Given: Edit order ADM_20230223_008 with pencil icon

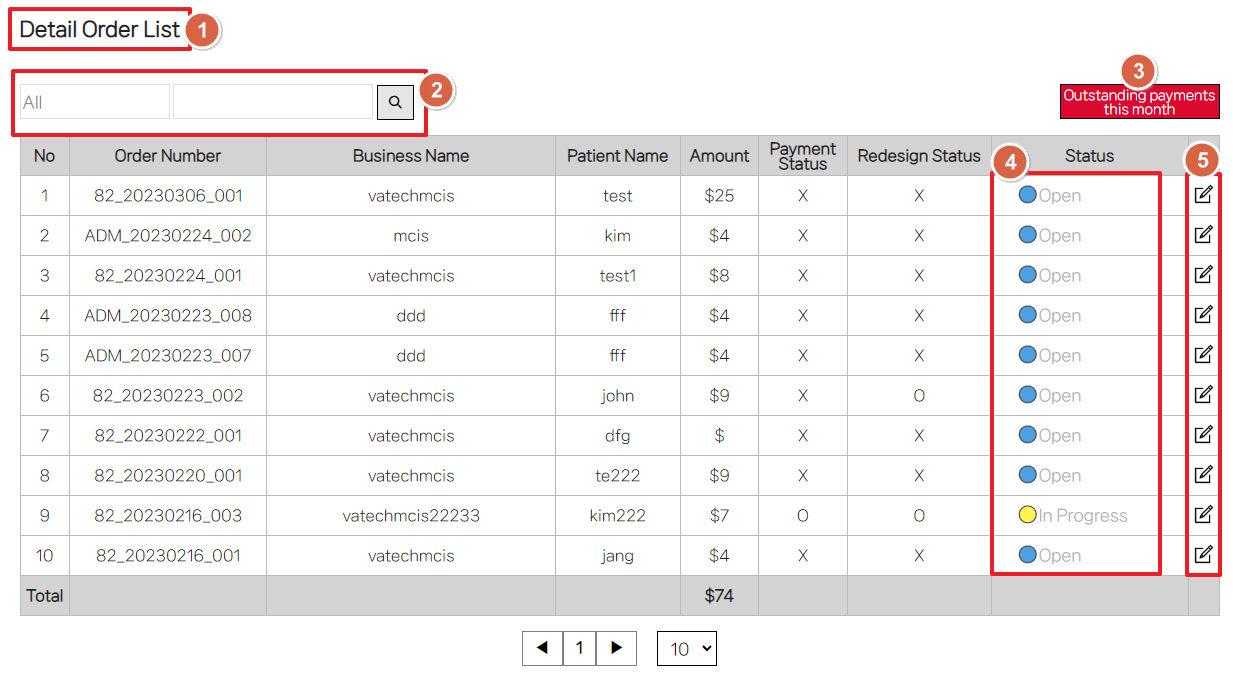Looking at the screenshot, I should point(1203,315).
